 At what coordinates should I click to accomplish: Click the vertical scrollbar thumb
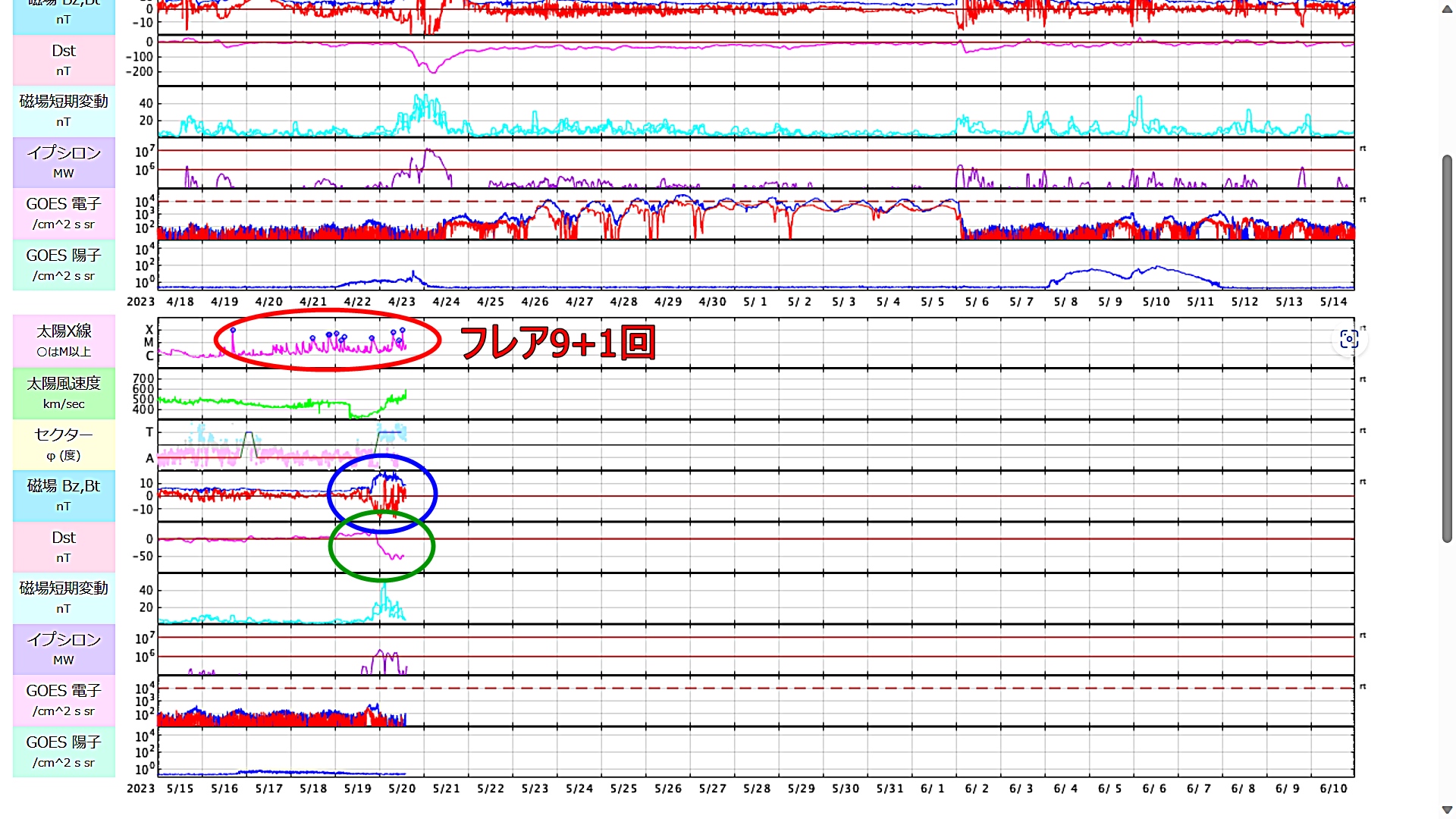click(x=1446, y=349)
